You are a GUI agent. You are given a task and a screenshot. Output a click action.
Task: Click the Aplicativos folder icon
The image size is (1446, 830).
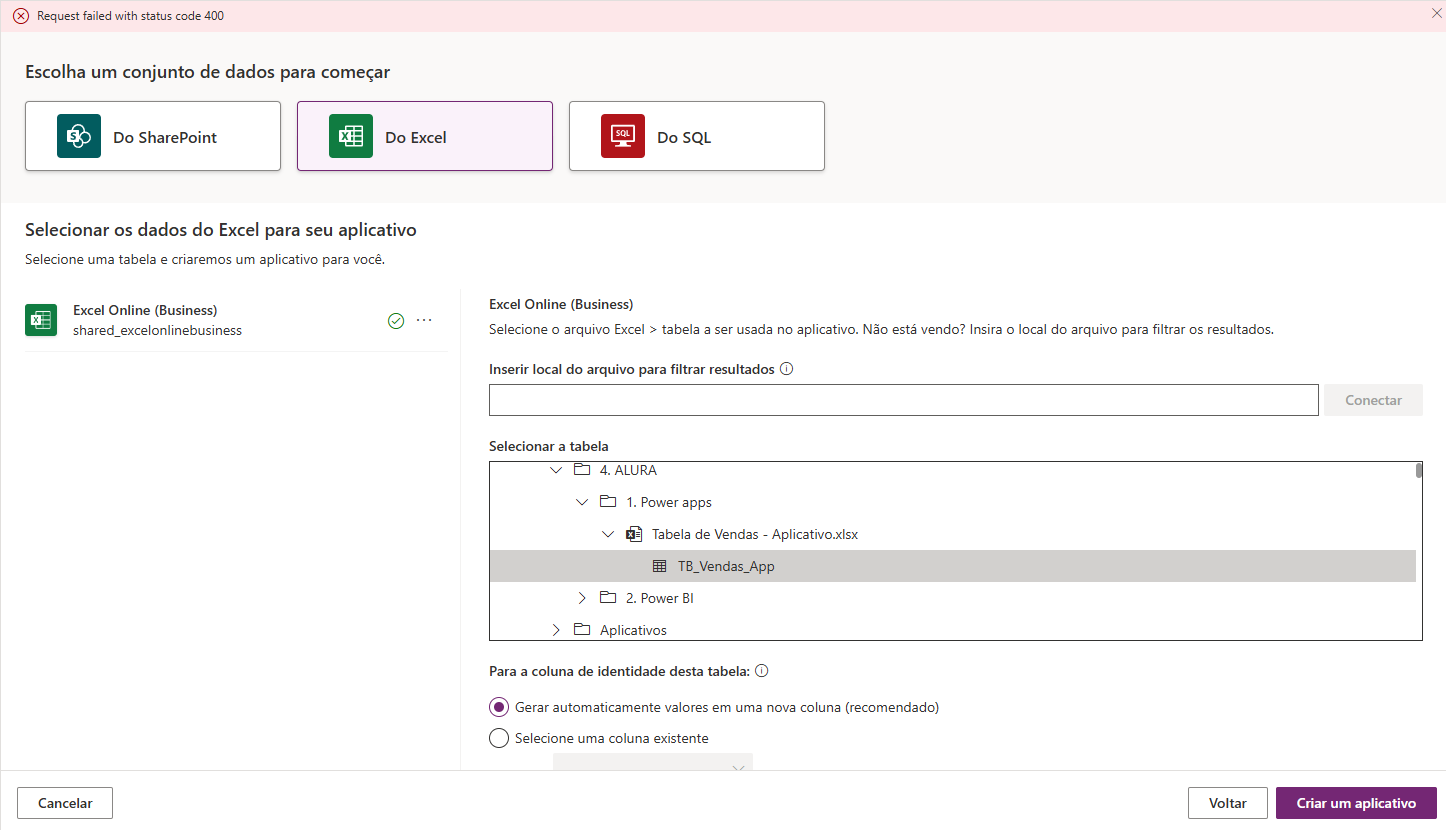coord(582,630)
